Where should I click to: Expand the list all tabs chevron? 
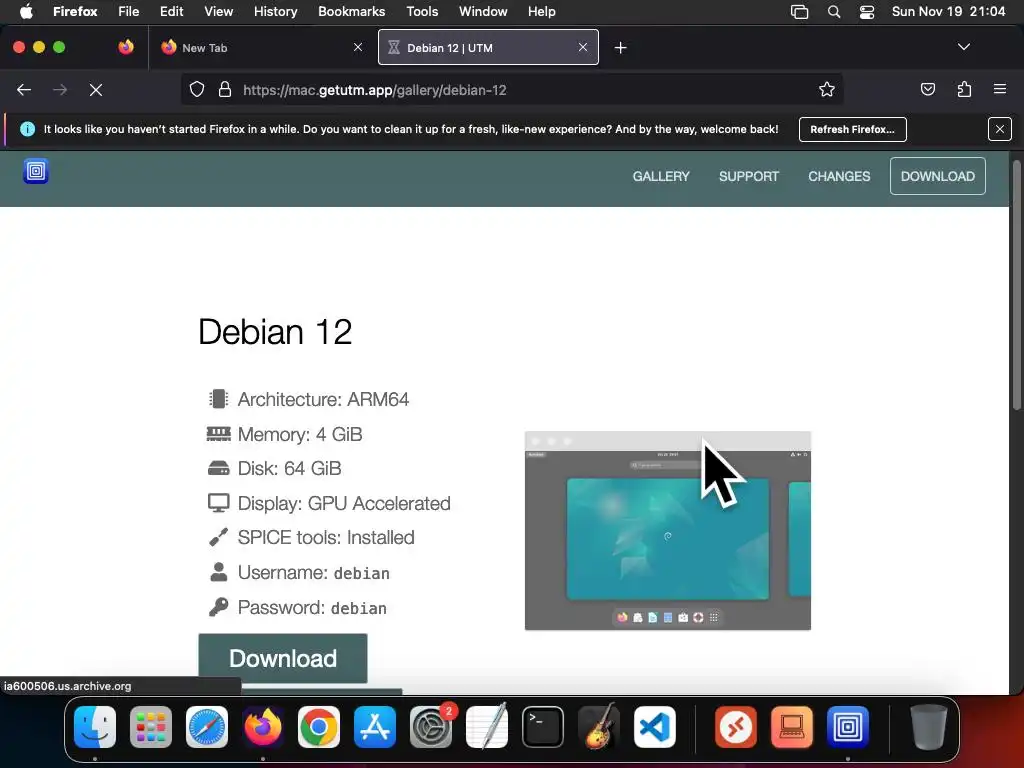(x=963, y=47)
